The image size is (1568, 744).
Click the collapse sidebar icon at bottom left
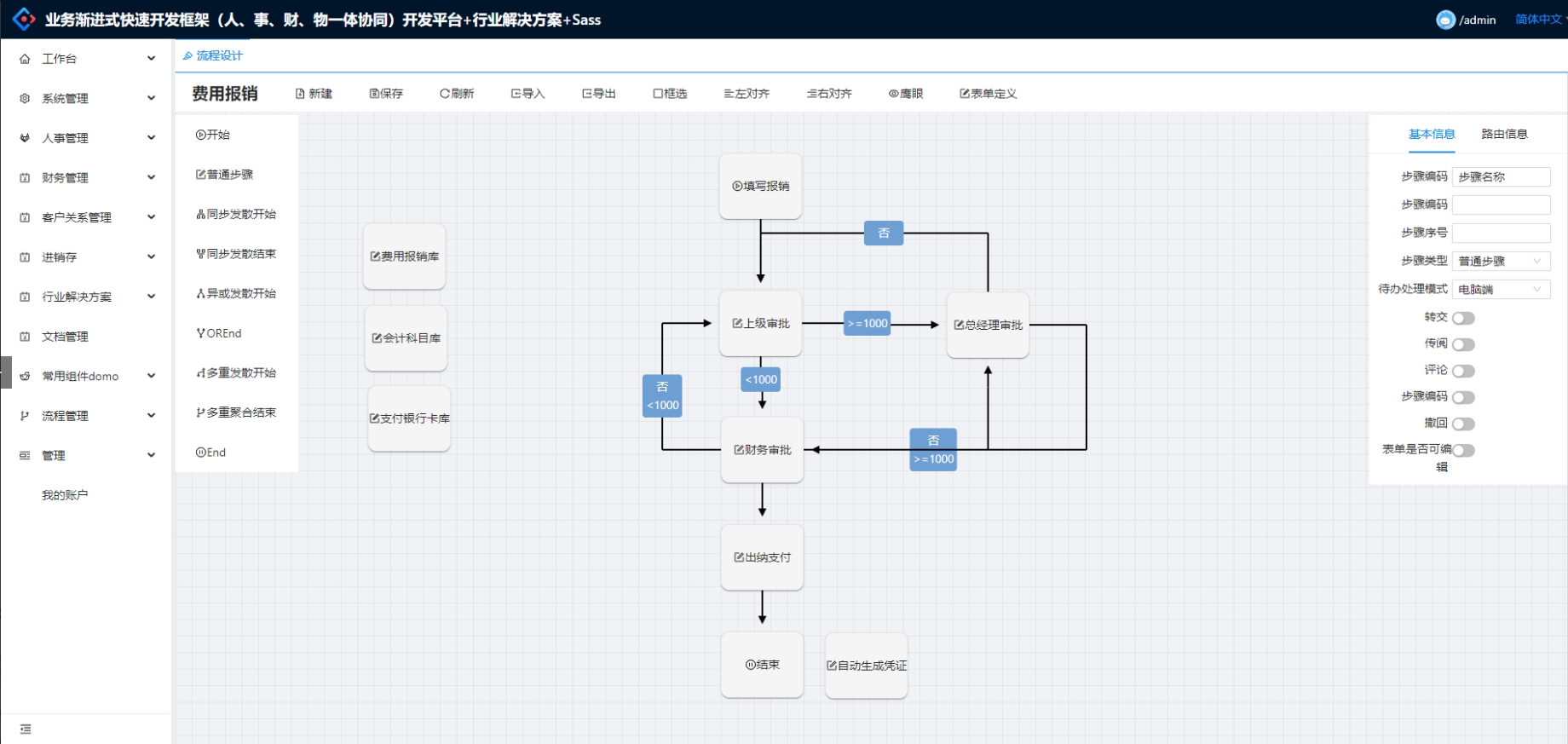(26, 729)
